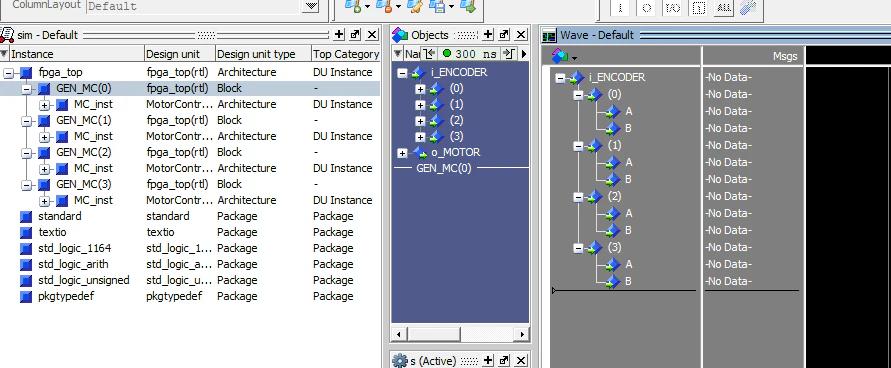
Task: Expand element (0) in the Objects pane
Action: pyautogui.click(x=420, y=89)
